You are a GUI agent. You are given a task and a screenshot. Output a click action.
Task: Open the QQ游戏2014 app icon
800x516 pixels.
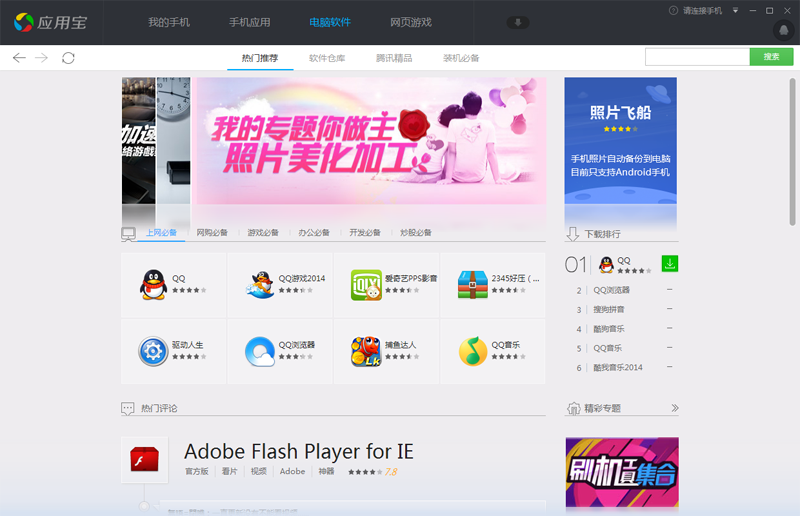[x=260, y=285]
